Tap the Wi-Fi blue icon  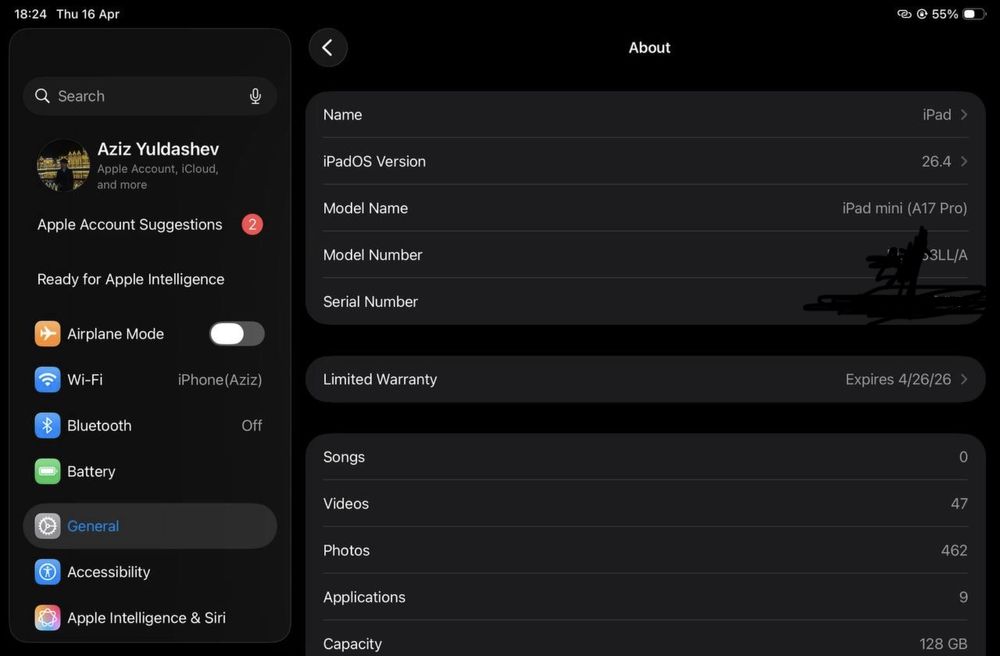[x=47, y=379]
